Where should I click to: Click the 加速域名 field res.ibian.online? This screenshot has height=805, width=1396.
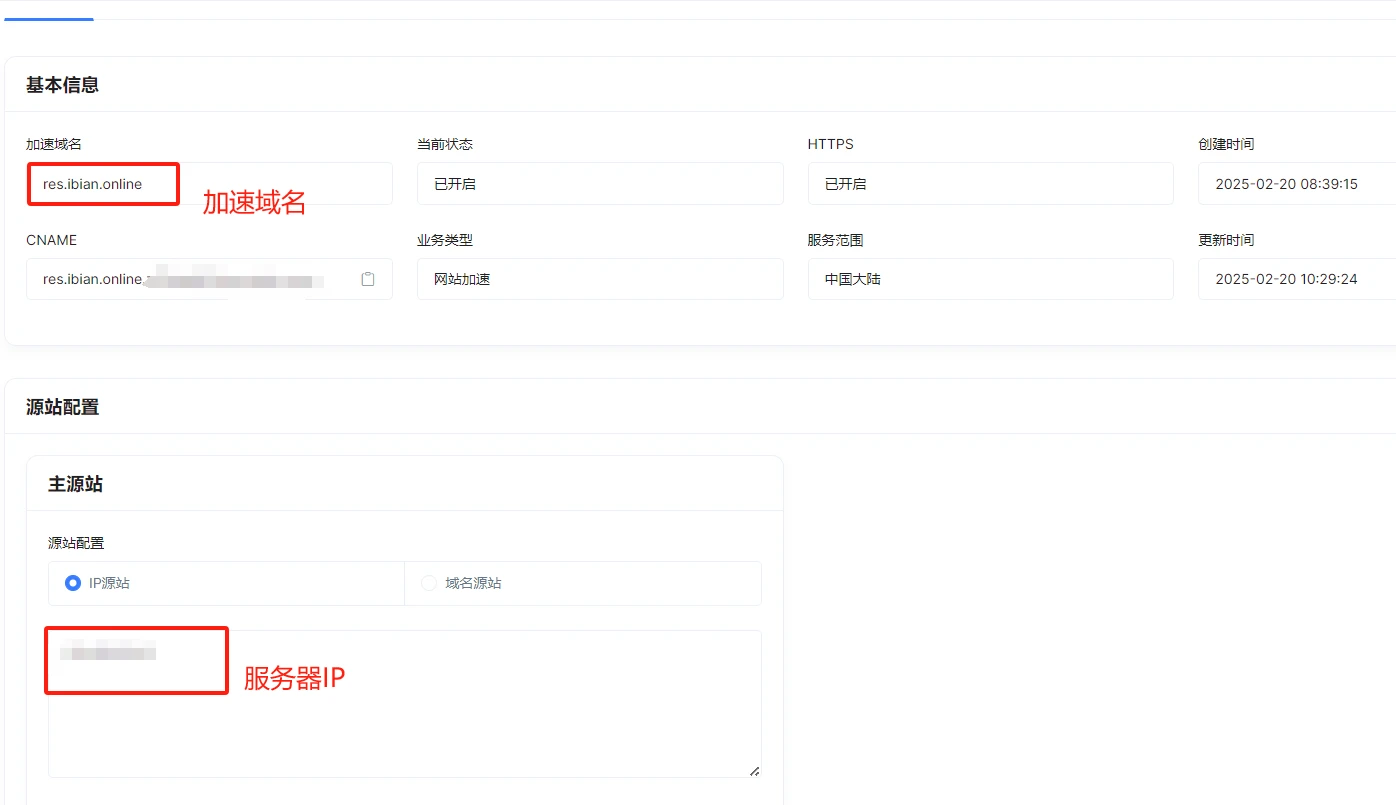(209, 184)
